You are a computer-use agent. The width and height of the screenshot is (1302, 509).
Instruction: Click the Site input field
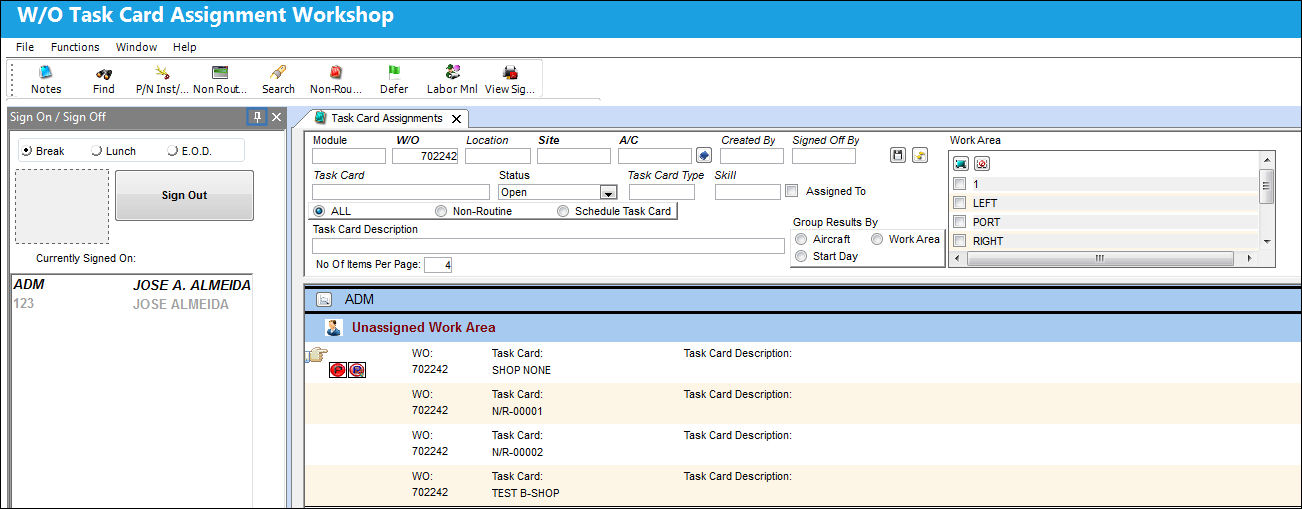[x=574, y=156]
